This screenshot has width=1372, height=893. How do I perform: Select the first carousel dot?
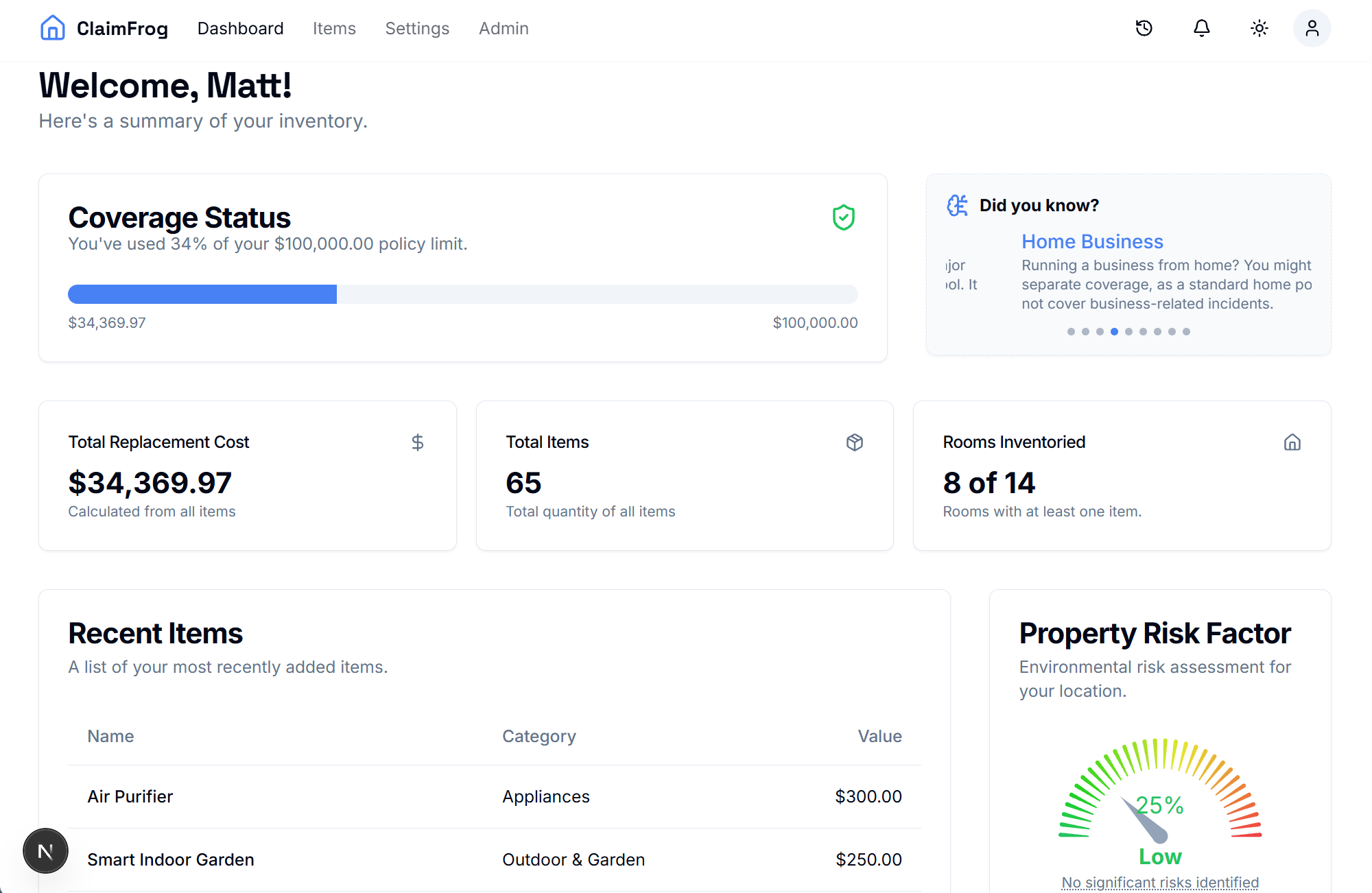click(x=1071, y=331)
